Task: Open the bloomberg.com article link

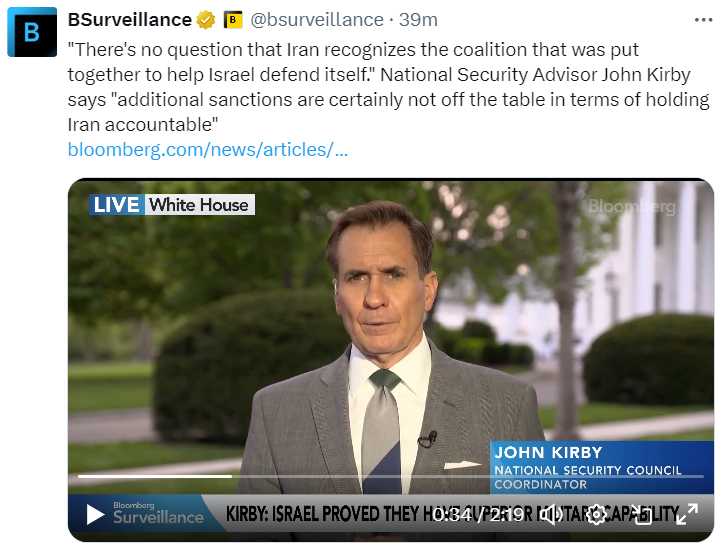Action: point(208,149)
